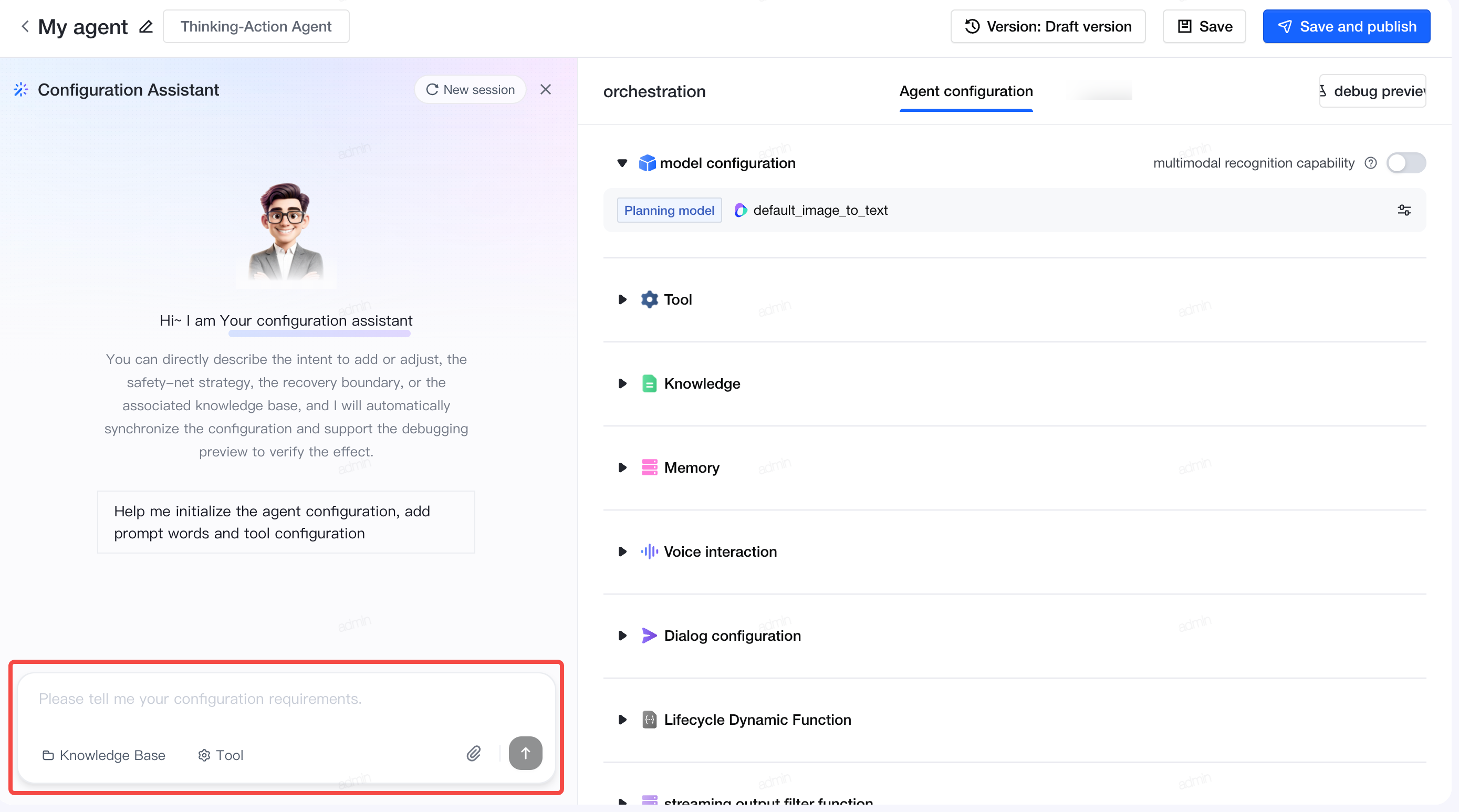Open the debug preview panel

[x=1372, y=91]
